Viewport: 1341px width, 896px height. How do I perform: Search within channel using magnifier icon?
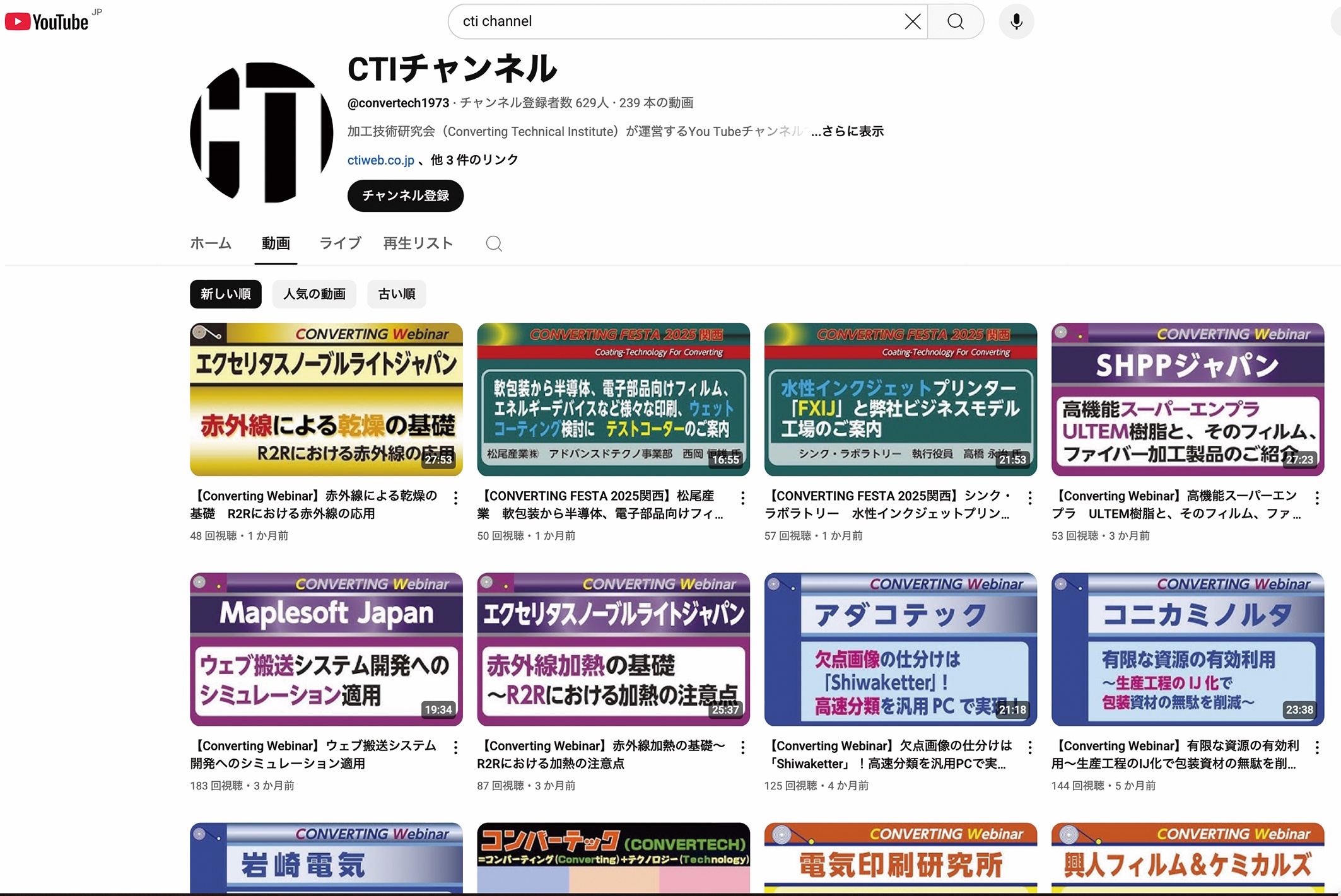click(494, 243)
